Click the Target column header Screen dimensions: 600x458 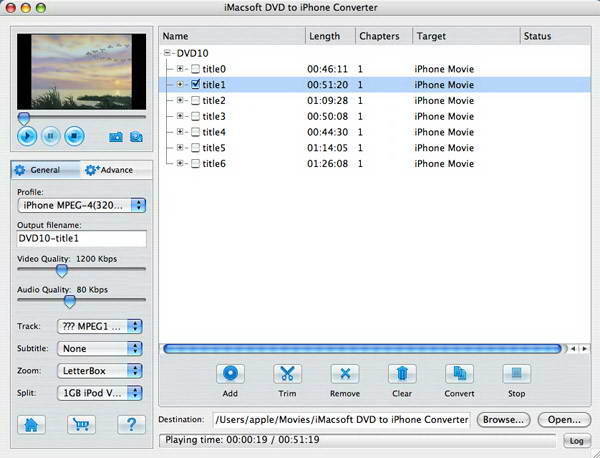pyautogui.click(x=466, y=36)
